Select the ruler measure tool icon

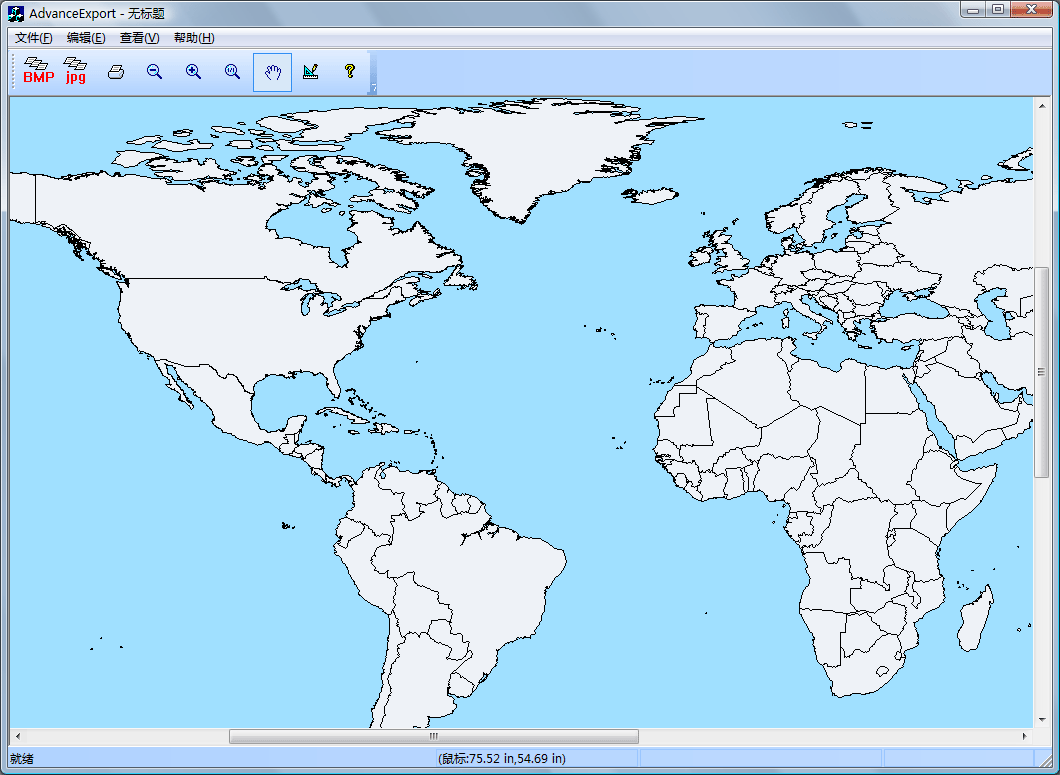[311, 72]
